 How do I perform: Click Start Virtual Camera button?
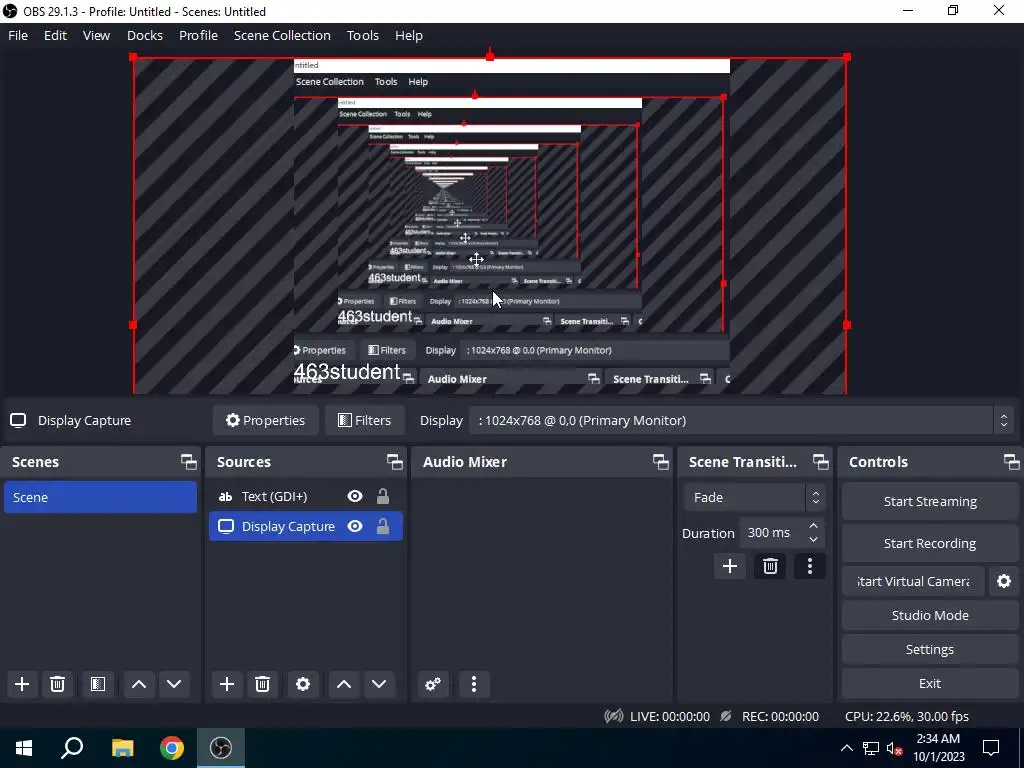[x=913, y=581]
